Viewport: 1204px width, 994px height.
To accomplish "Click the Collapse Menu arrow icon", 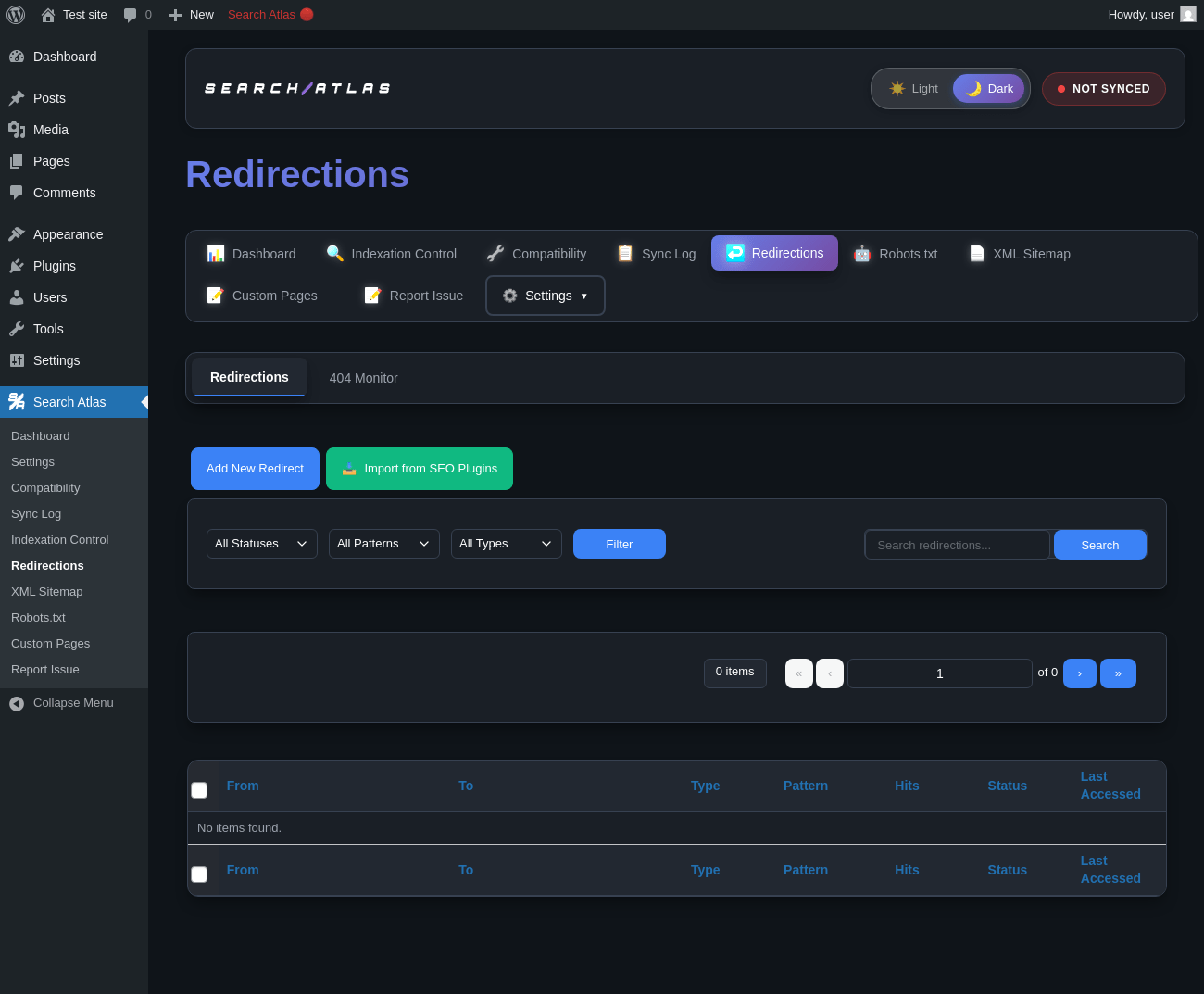I will click(x=17, y=704).
